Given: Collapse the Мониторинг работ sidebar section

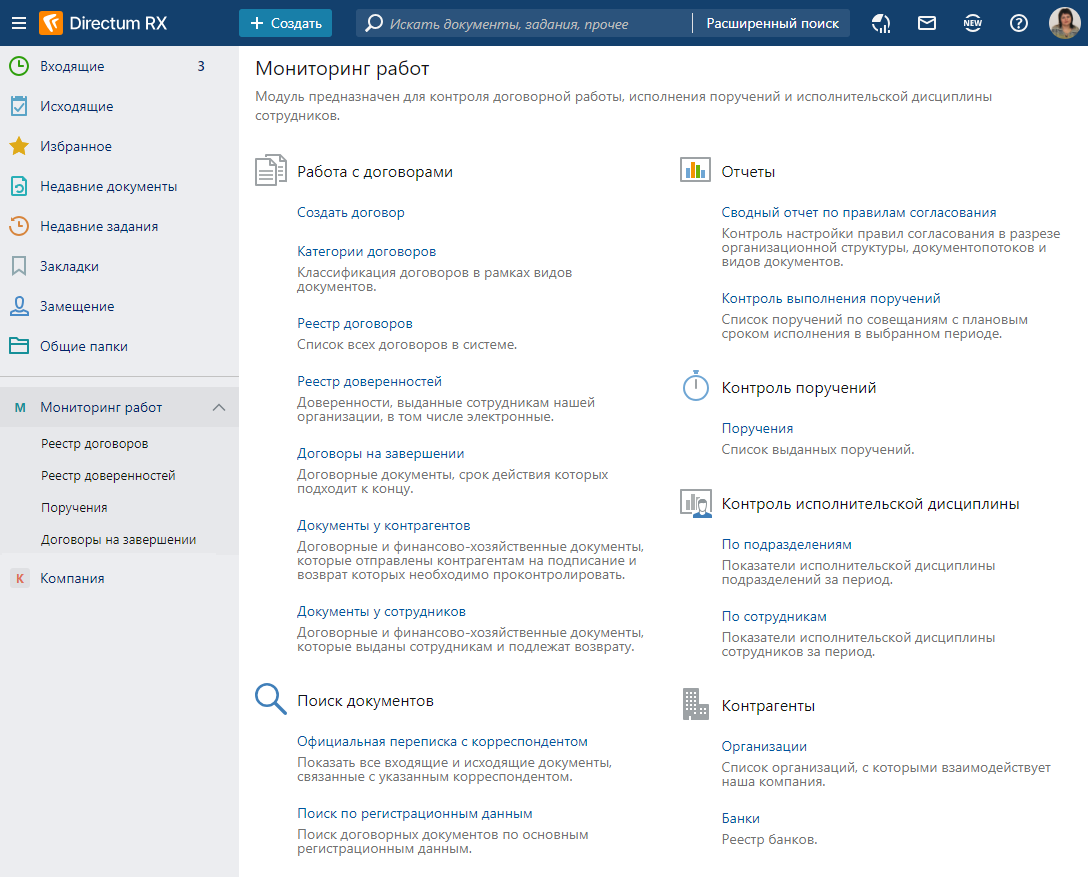Looking at the screenshot, I should pyautogui.click(x=219, y=407).
